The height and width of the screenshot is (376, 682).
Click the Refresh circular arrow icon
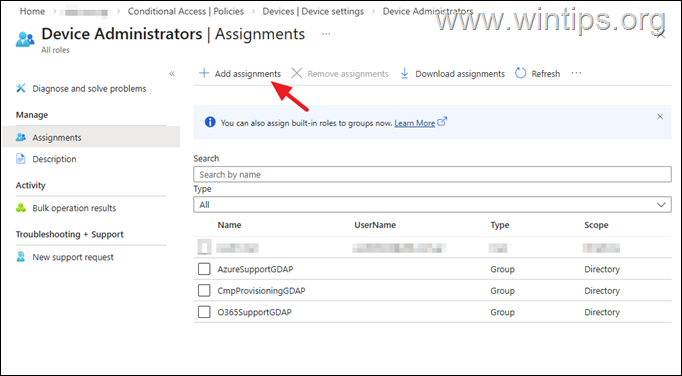pos(521,73)
